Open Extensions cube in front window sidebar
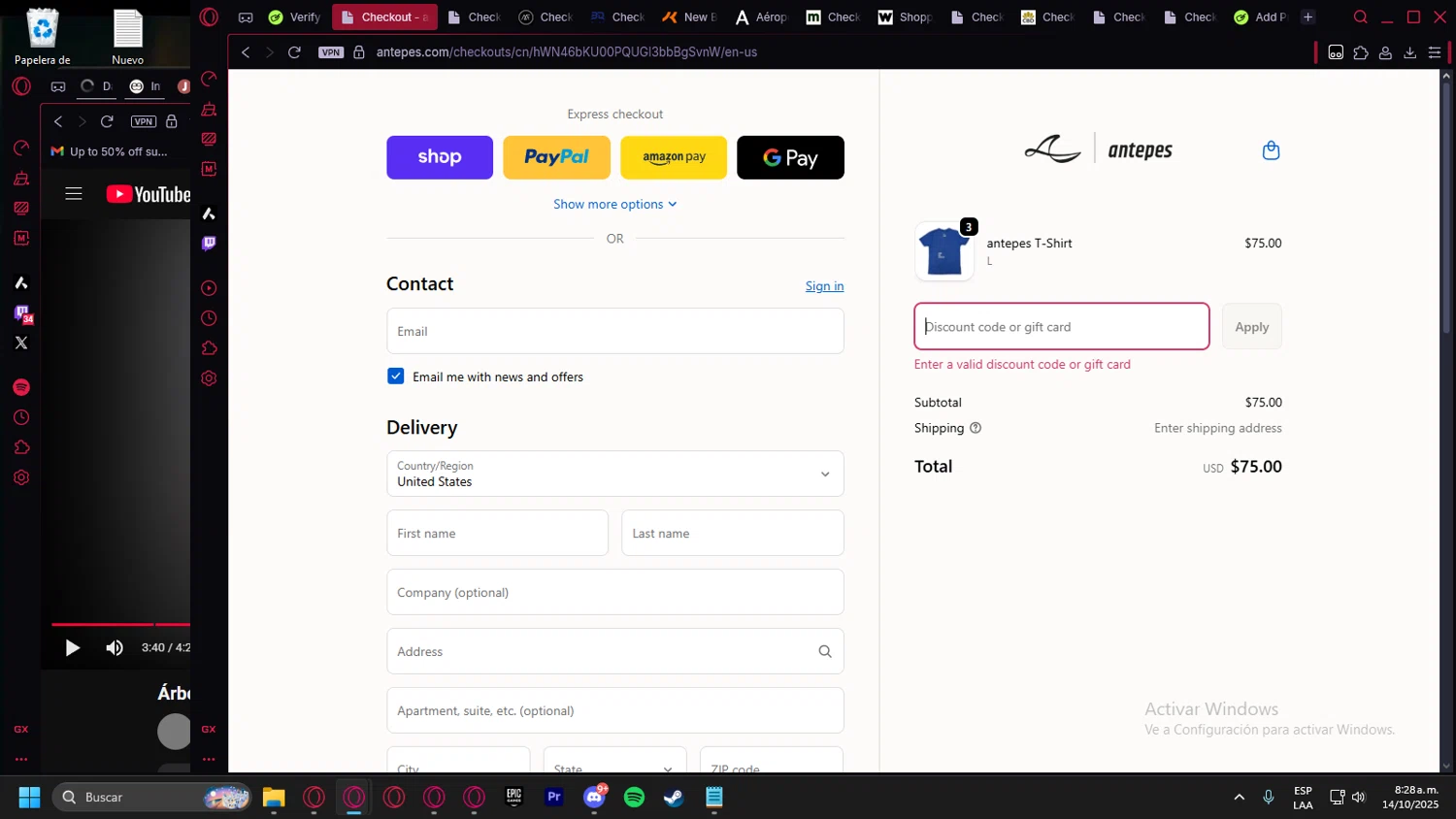The image size is (1456, 819). (209, 348)
